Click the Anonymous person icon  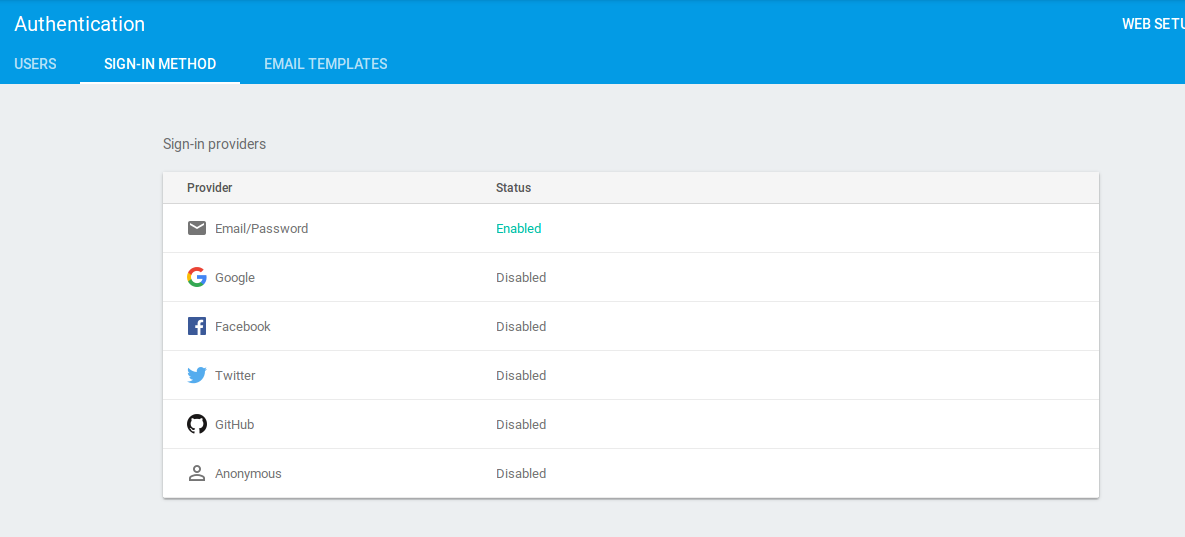197,473
